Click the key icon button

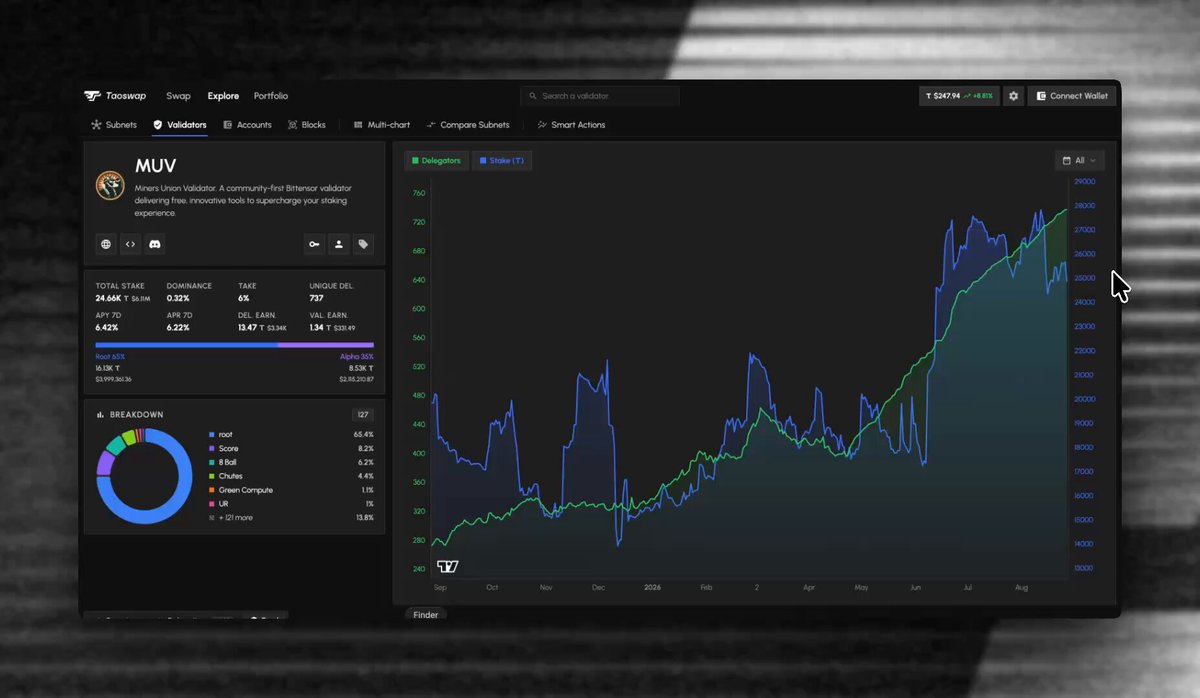[x=315, y=244]
